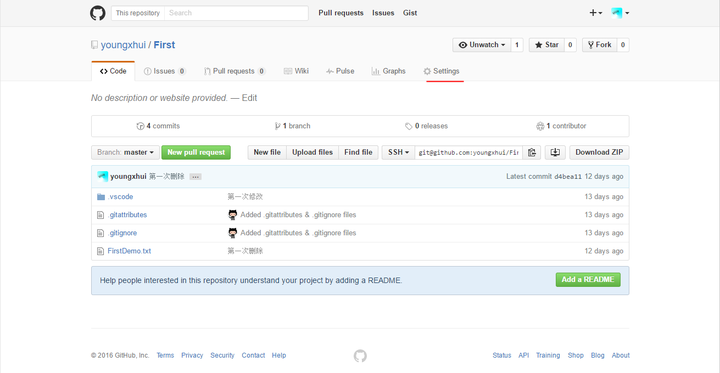The height and width of the screenshot is (373, 720).
Task: Download the repository as ZIP
Action: click(x=599, y=153)
